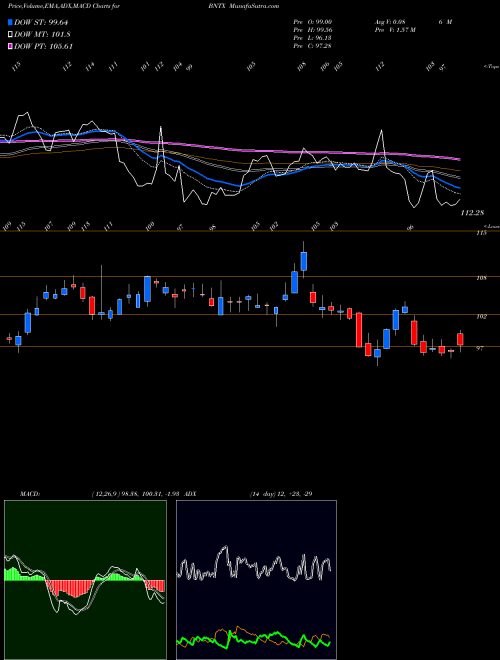Click the 'Avg V: 0.98' value
Viewport: 500px width, 660px height.
392,22
